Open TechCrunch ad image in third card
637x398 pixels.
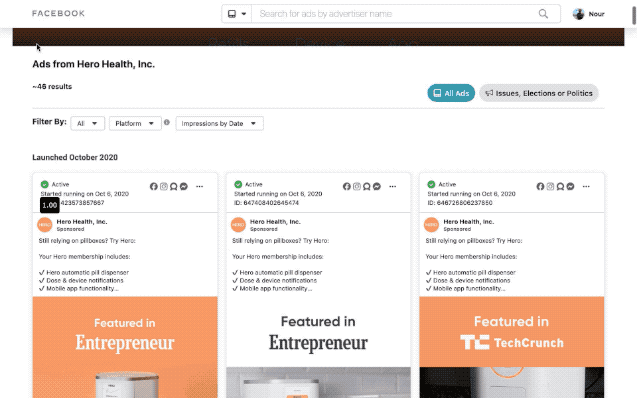coord(512,347)
